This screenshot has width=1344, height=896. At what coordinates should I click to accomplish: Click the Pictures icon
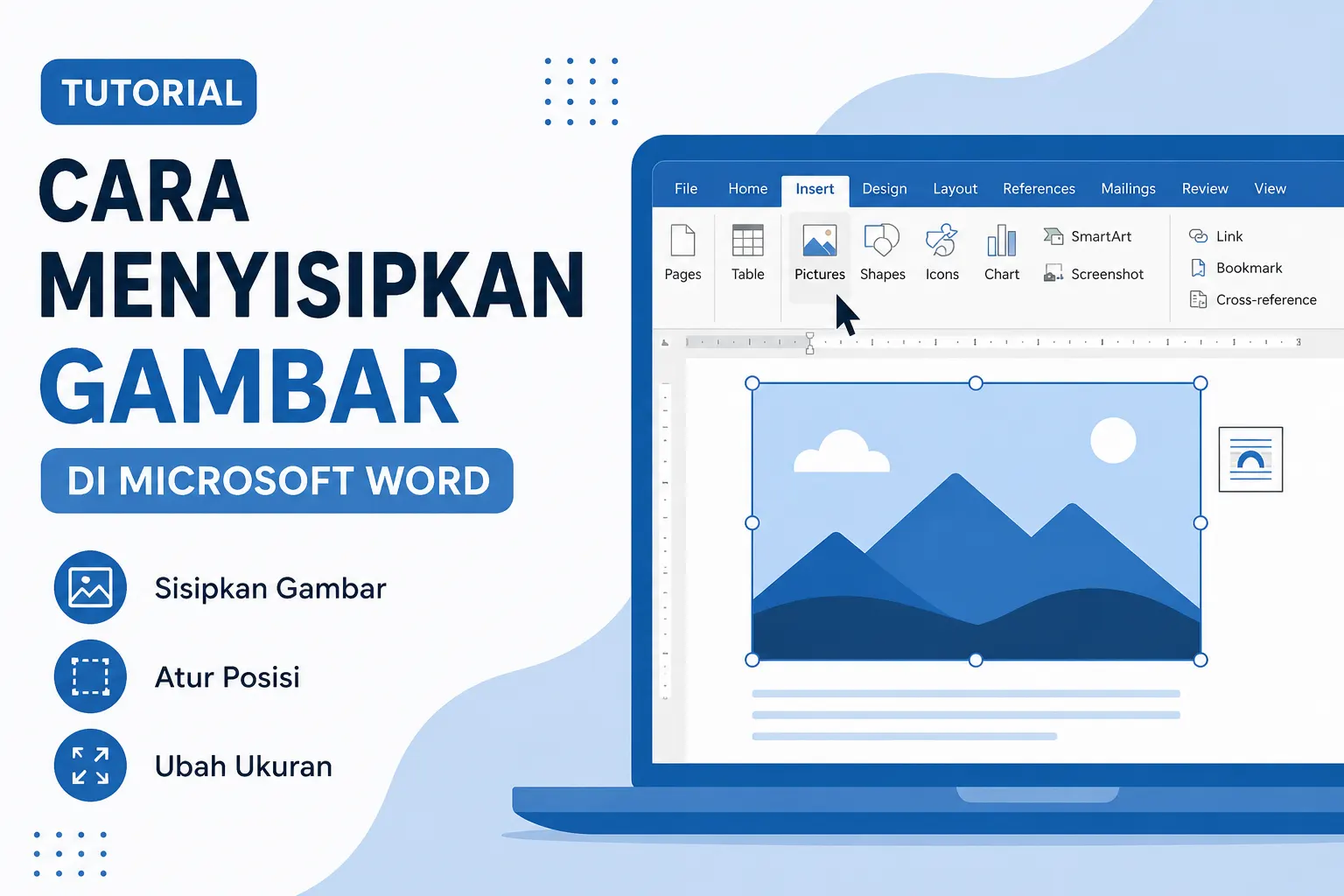point(820,241)
